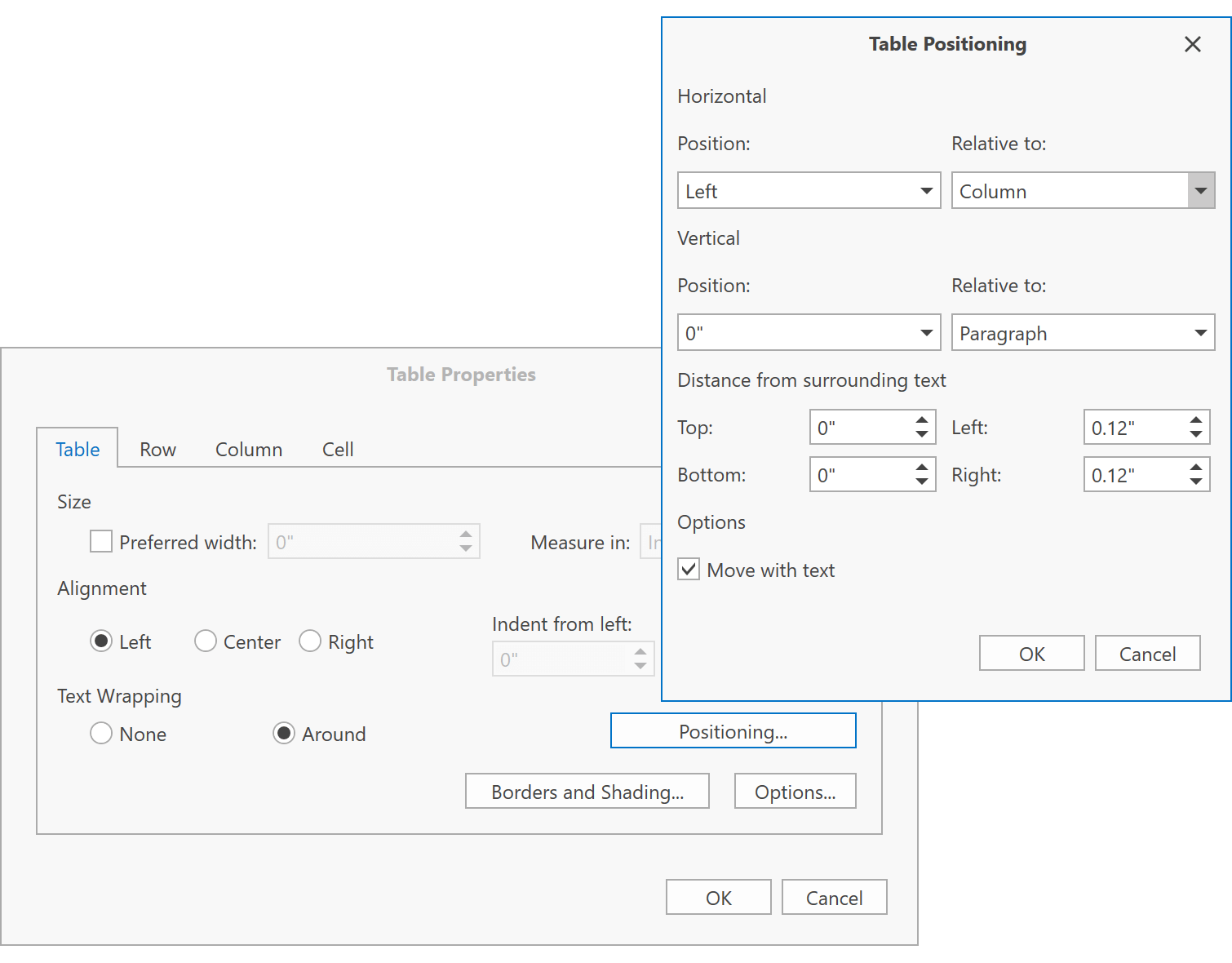The height and width of the screenshot is (963, 1232).
Task: Decrease Right distance using the down stepper
Action: pyautogui.click(x=1194, y=481)
